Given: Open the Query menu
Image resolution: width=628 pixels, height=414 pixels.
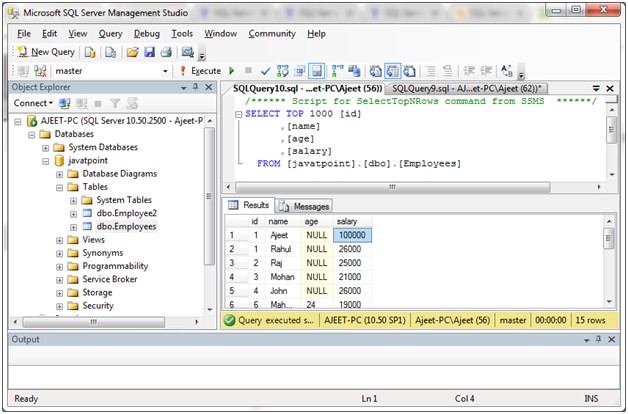Looking at the screenshot, I should coord(111,34).
